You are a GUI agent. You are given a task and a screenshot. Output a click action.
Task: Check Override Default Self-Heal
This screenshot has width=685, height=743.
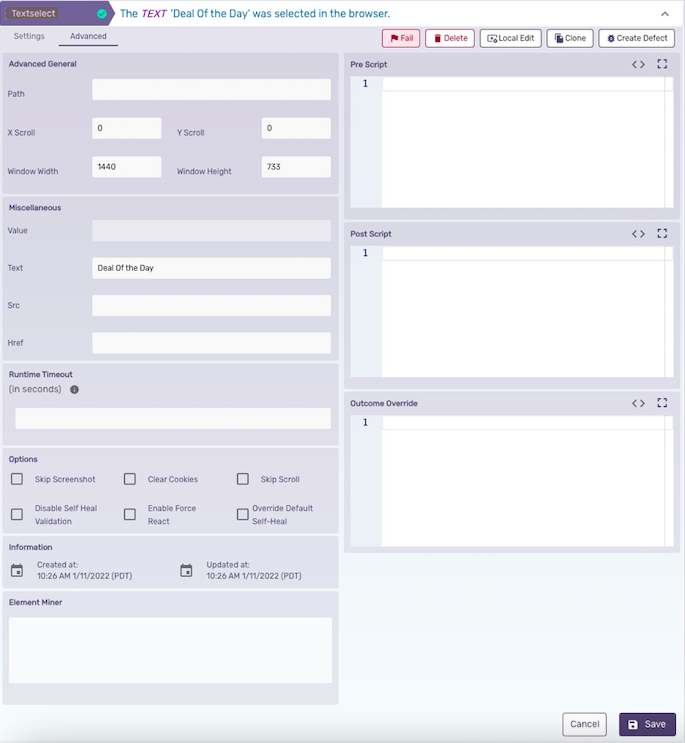[x=243, y=514]
